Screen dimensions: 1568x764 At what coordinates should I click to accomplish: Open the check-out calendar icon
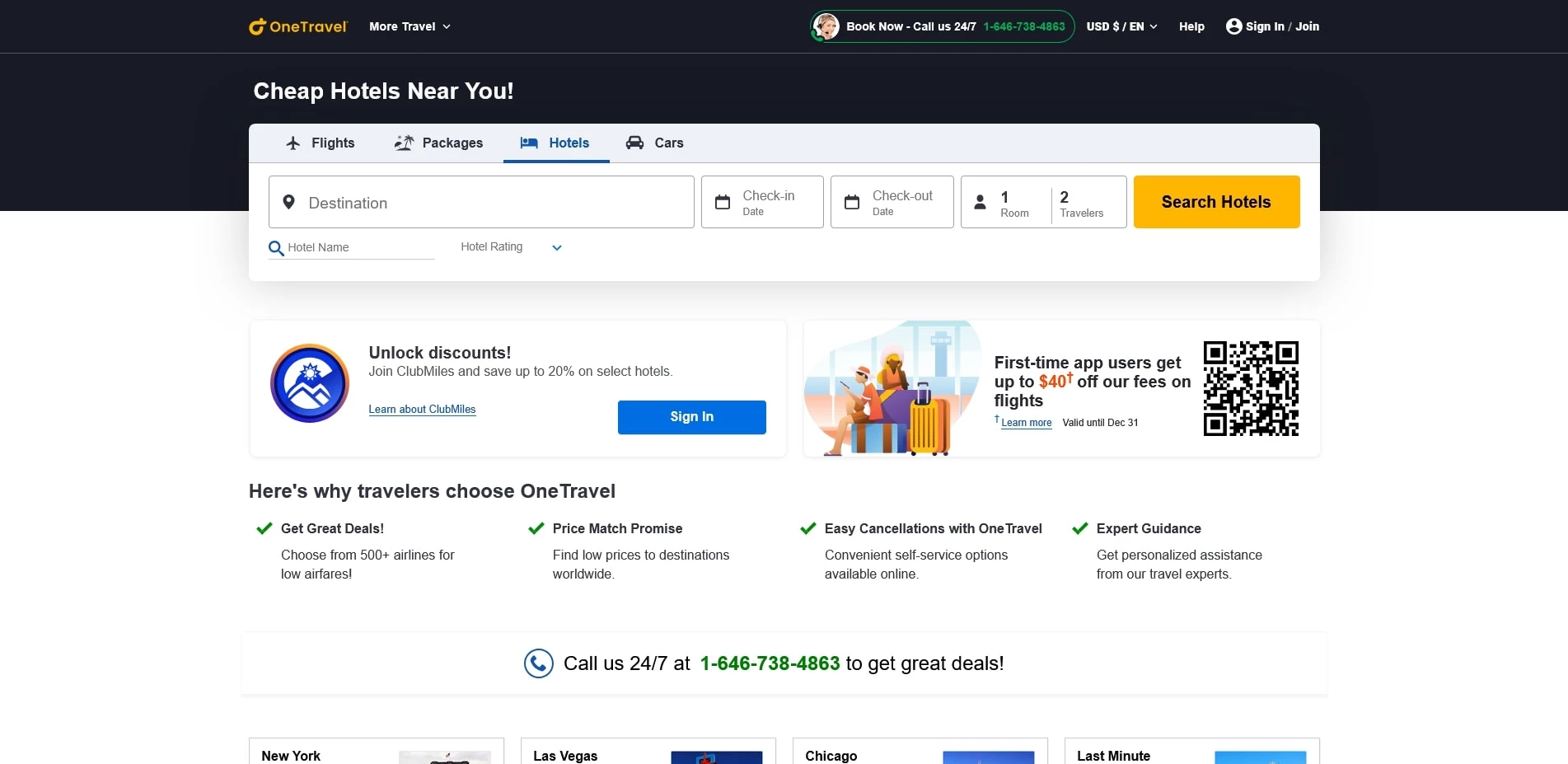pyautogui.click(x=852, y=201)
